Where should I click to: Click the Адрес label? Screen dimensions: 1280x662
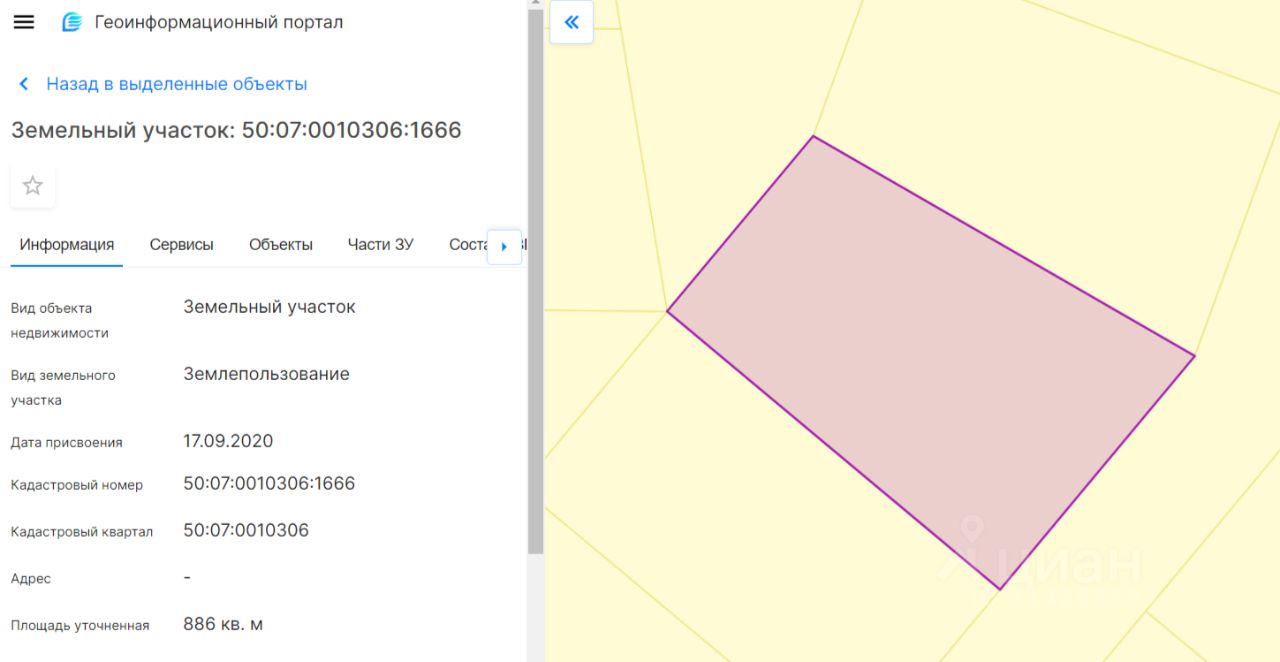(x=31, y=579)
